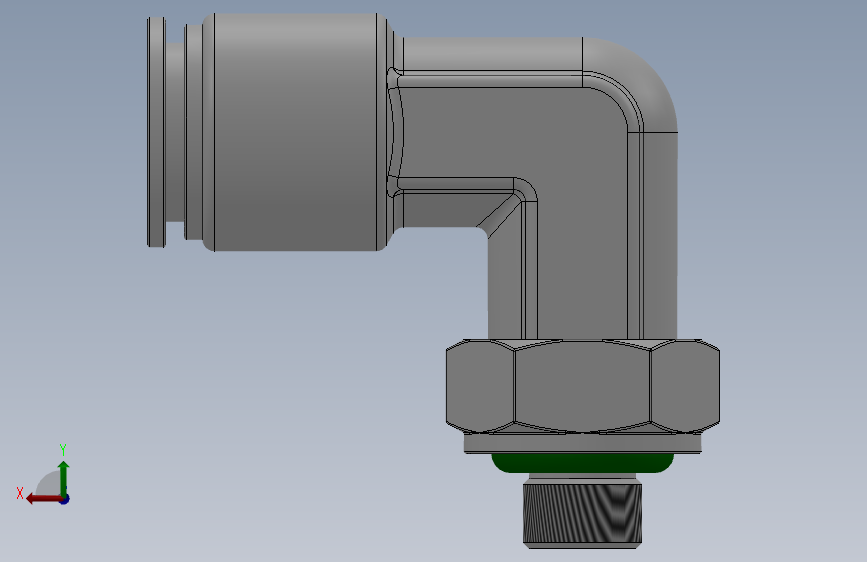Select the release collar flange at the far left
This screenshot has height=562, width=867.
[x=156, y=132]
